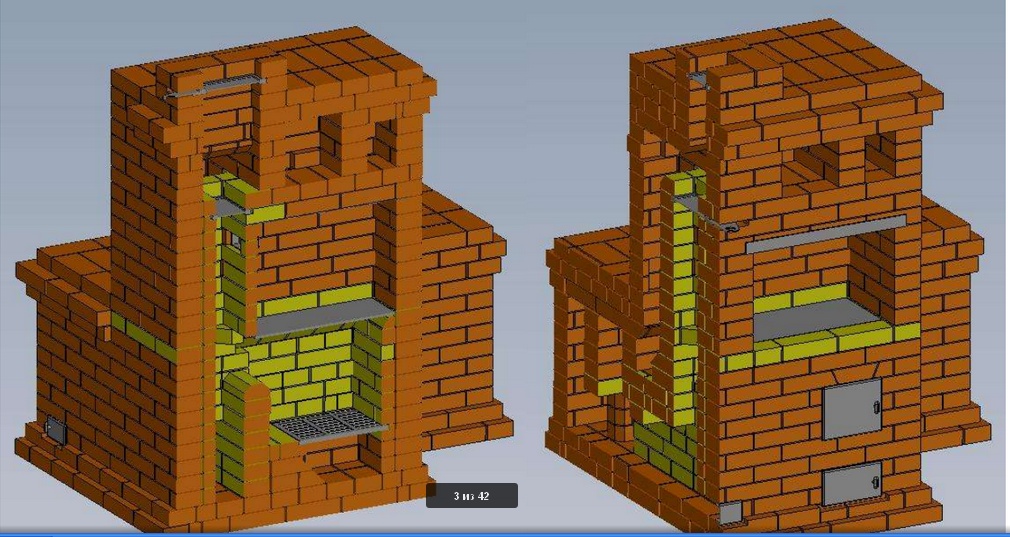Click the right square niche atop the left stove
Image resolution: width=1010 pixels, height=537 pixels.
coord(384,145)
